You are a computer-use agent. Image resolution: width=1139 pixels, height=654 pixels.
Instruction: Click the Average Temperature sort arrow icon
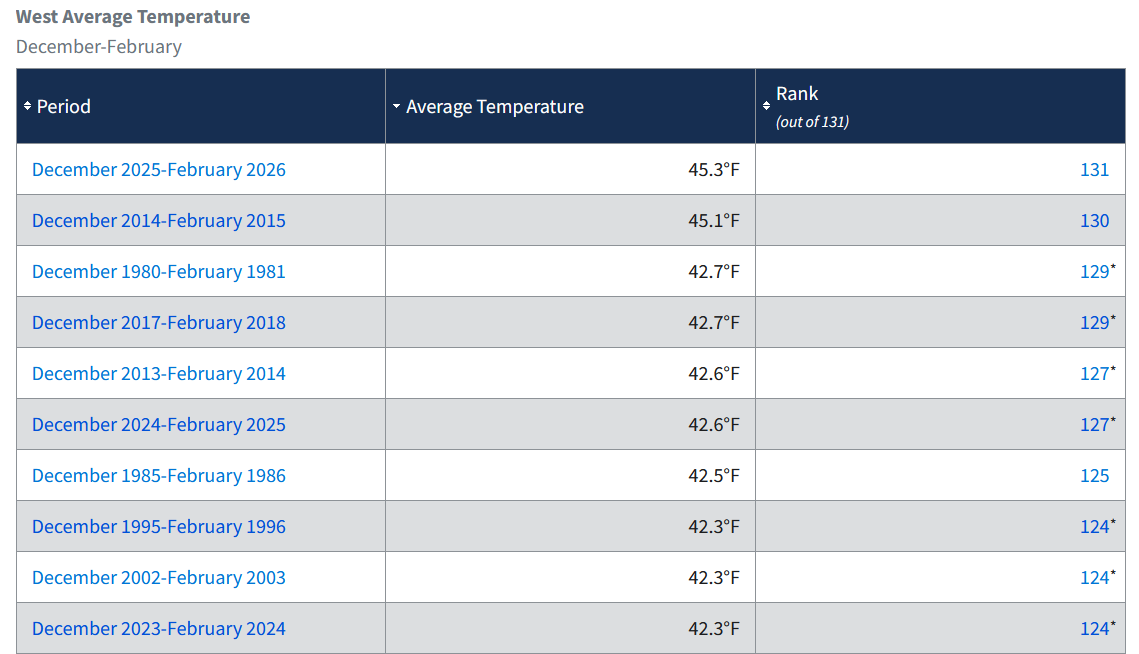point(397,106)
